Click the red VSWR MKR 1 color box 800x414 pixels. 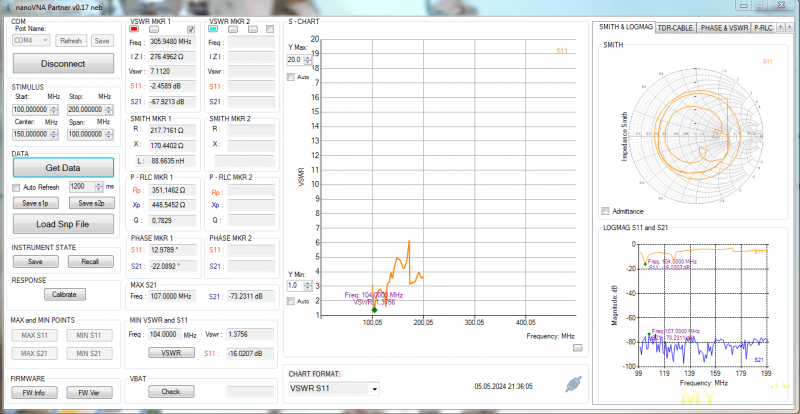click(x=135, y=30)
